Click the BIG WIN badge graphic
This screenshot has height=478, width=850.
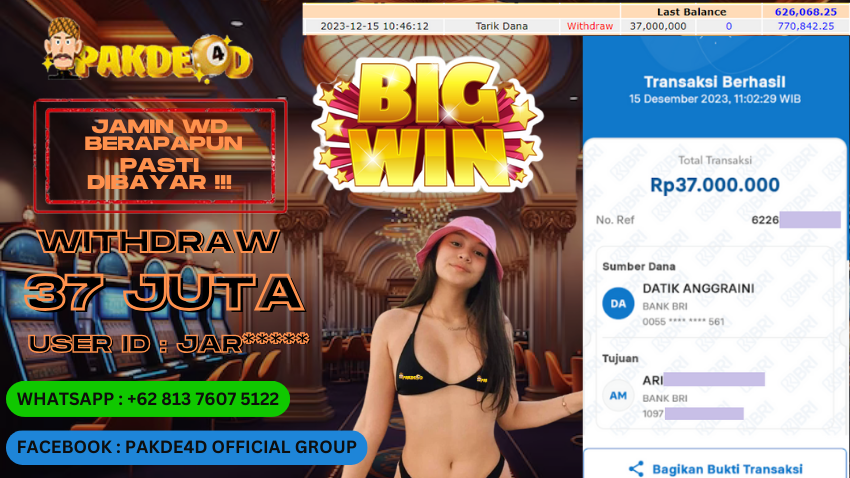click(427, 124)
